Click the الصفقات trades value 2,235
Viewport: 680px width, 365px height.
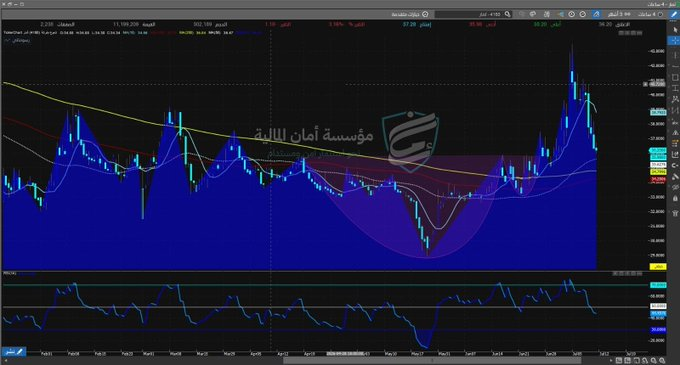[46, 24]
